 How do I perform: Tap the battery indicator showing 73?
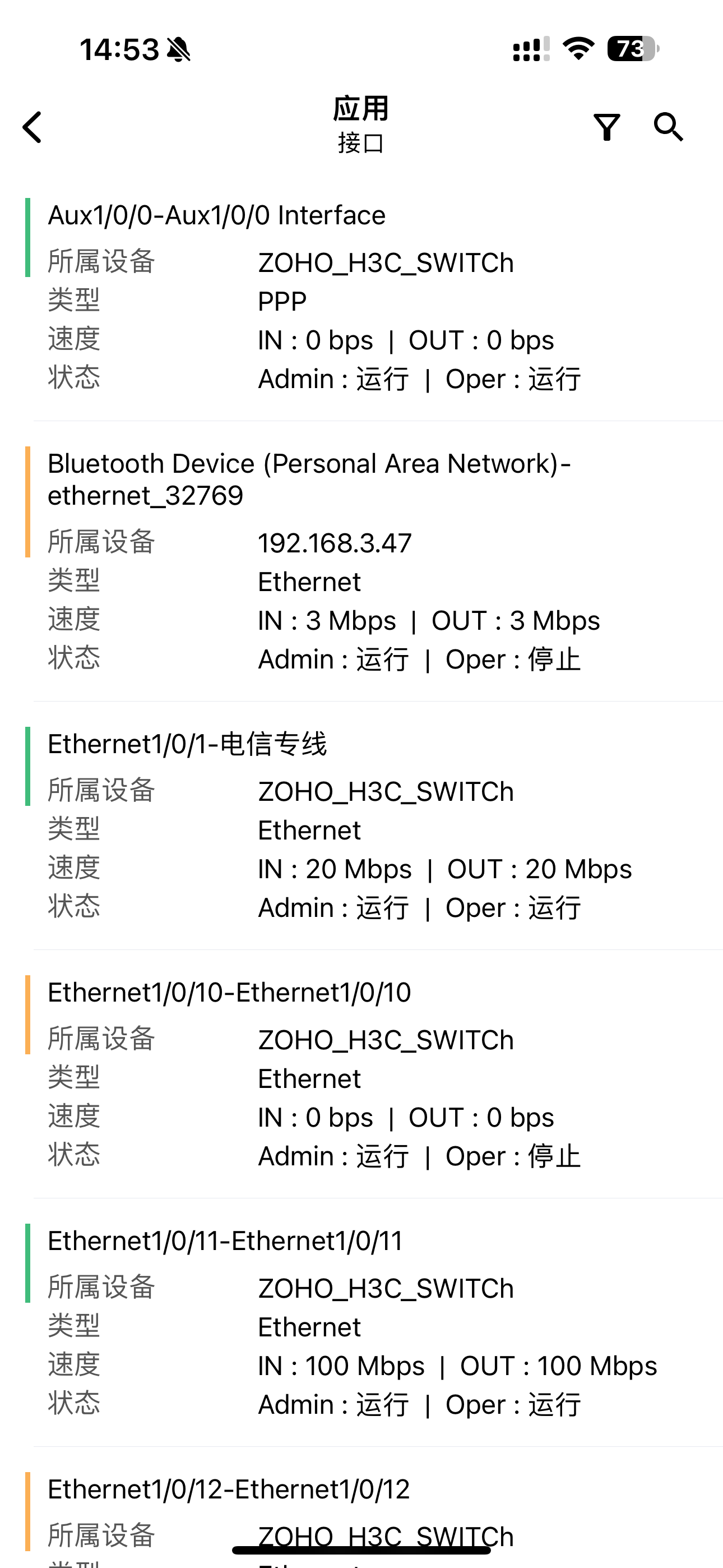point(633,49)
